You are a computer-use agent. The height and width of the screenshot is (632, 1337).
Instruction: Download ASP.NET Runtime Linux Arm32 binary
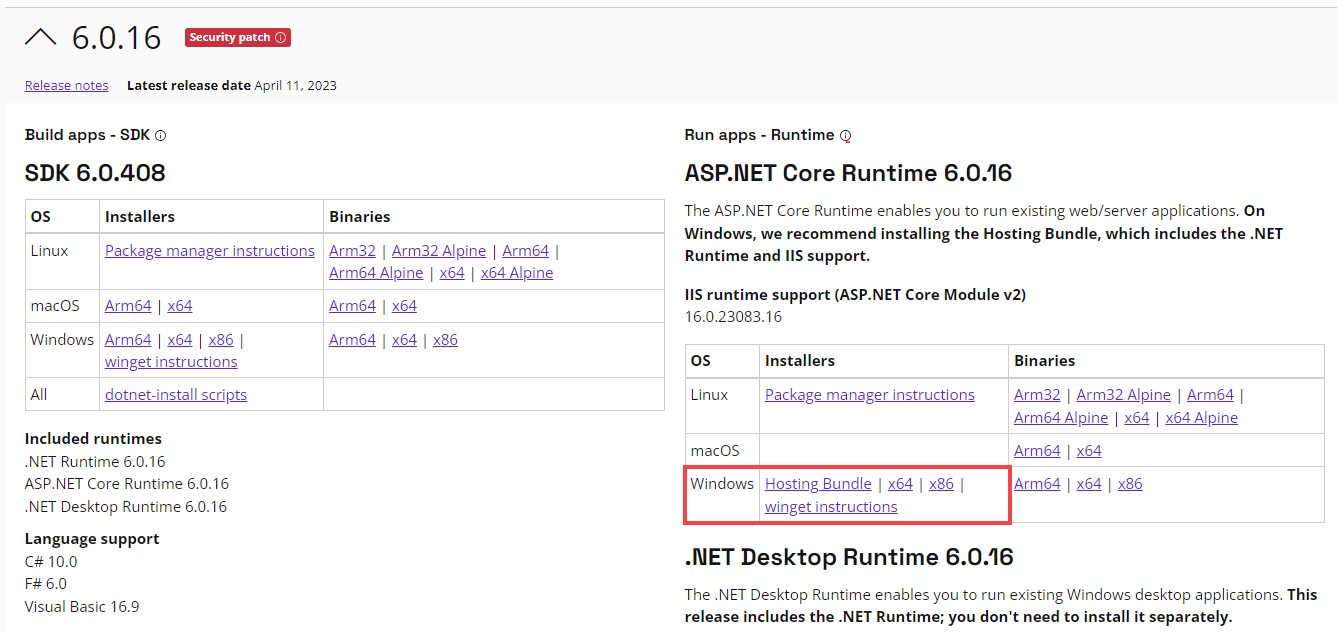pos(1037,395)
